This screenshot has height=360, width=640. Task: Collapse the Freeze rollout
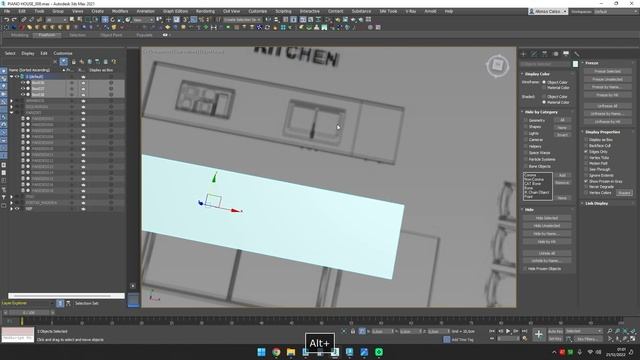pos(591,63)
